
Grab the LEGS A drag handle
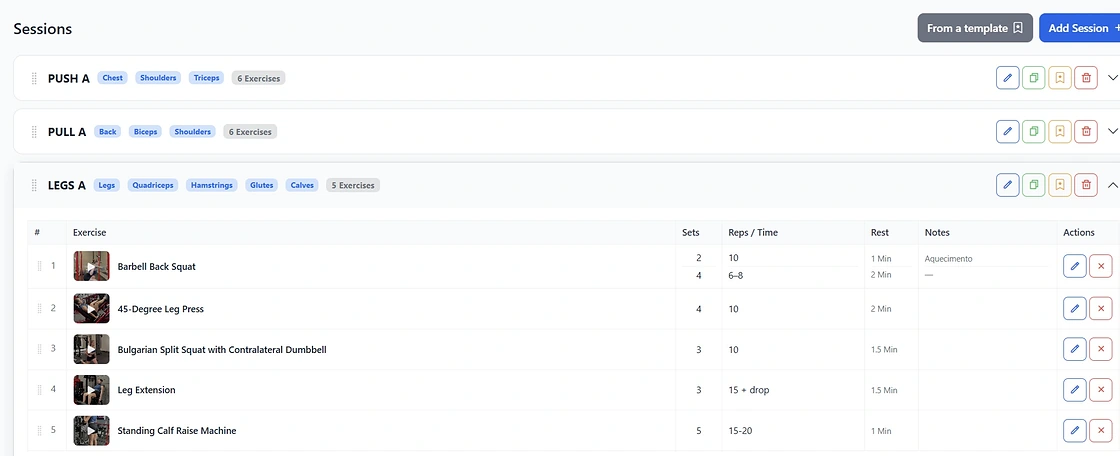tap(34, 186)
